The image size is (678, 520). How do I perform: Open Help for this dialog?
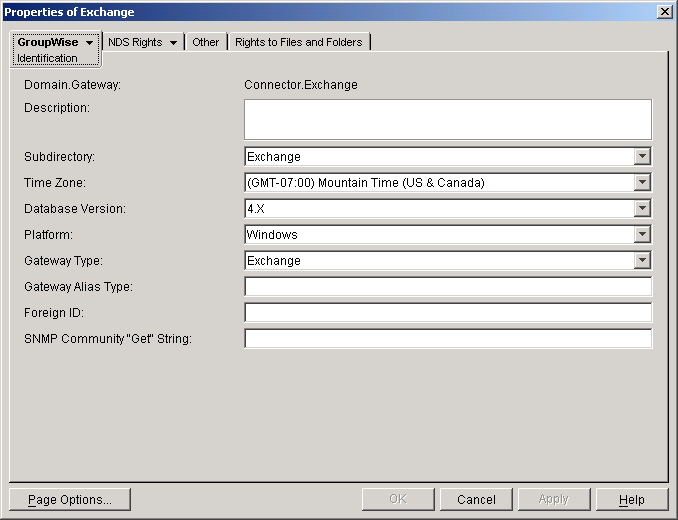[x=632, y=500]
